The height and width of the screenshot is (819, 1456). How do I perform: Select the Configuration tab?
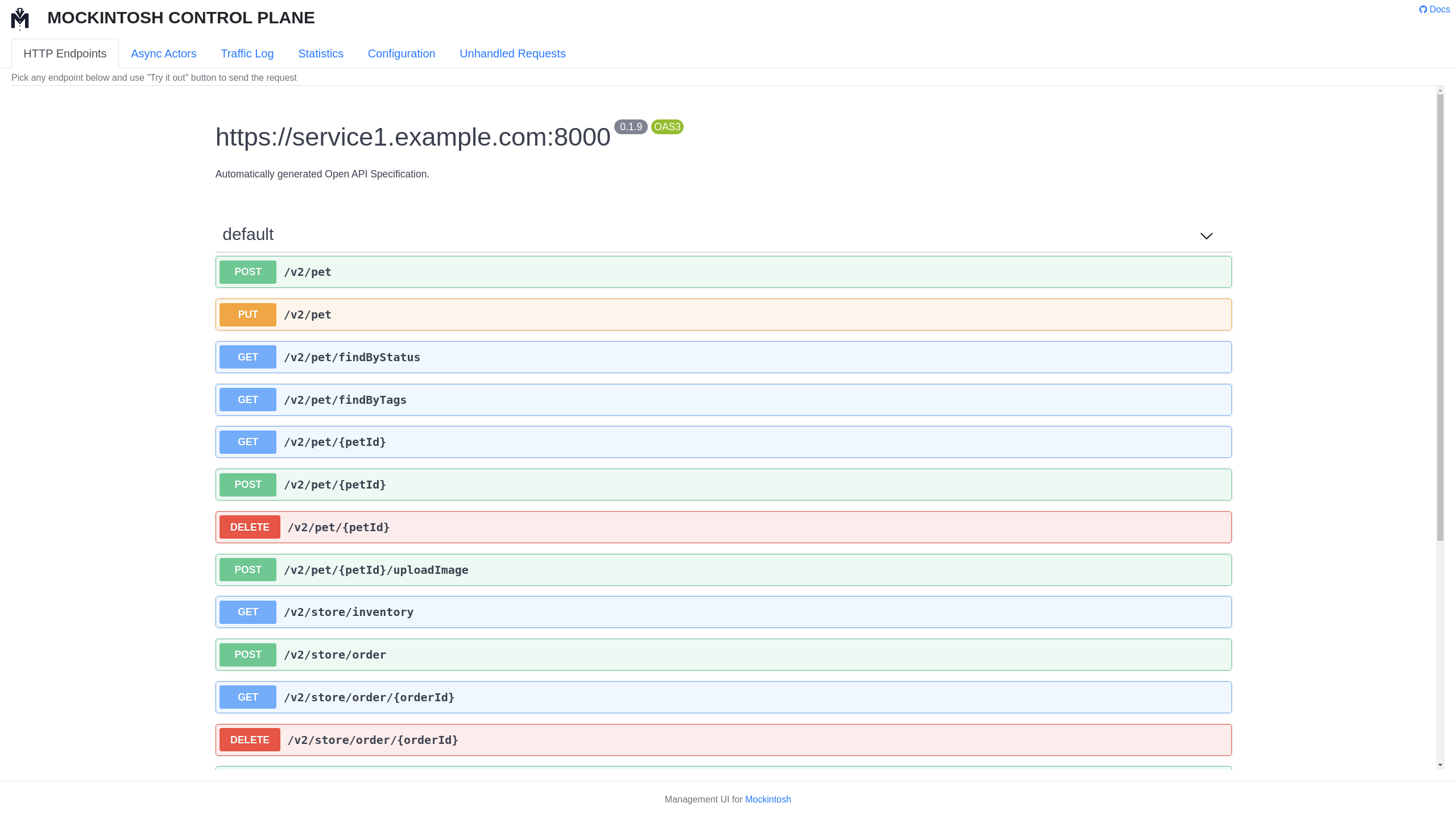pos(401,53)
